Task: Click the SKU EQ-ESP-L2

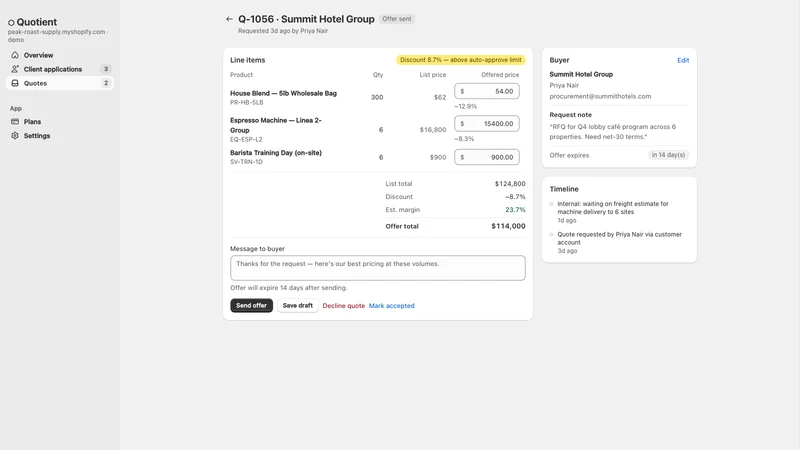Action: (x=246, y=139)
